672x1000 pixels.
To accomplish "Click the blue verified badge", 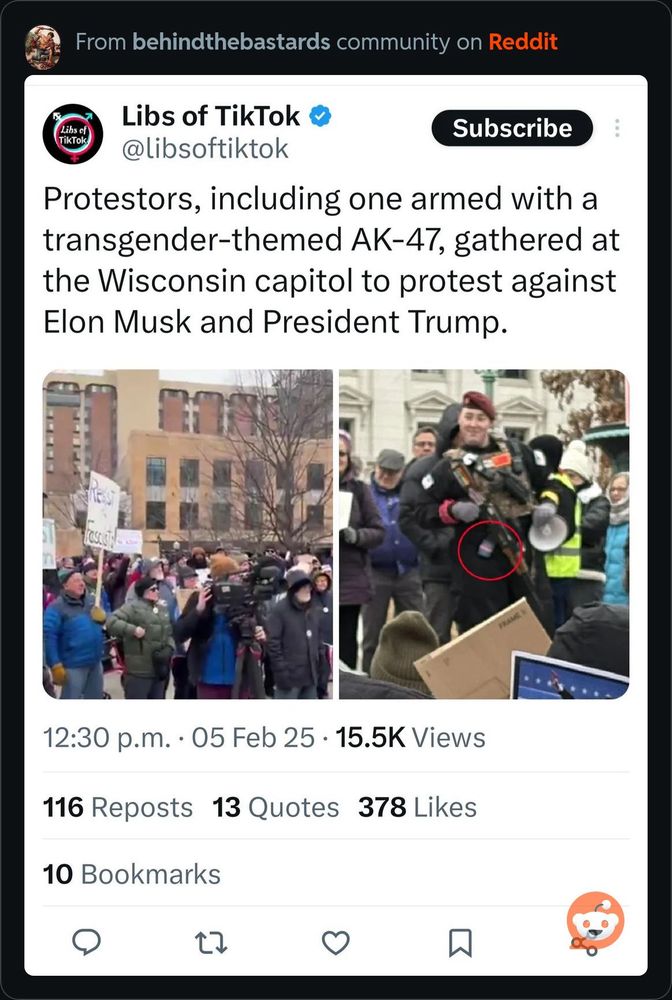I will tap(320, 116).
